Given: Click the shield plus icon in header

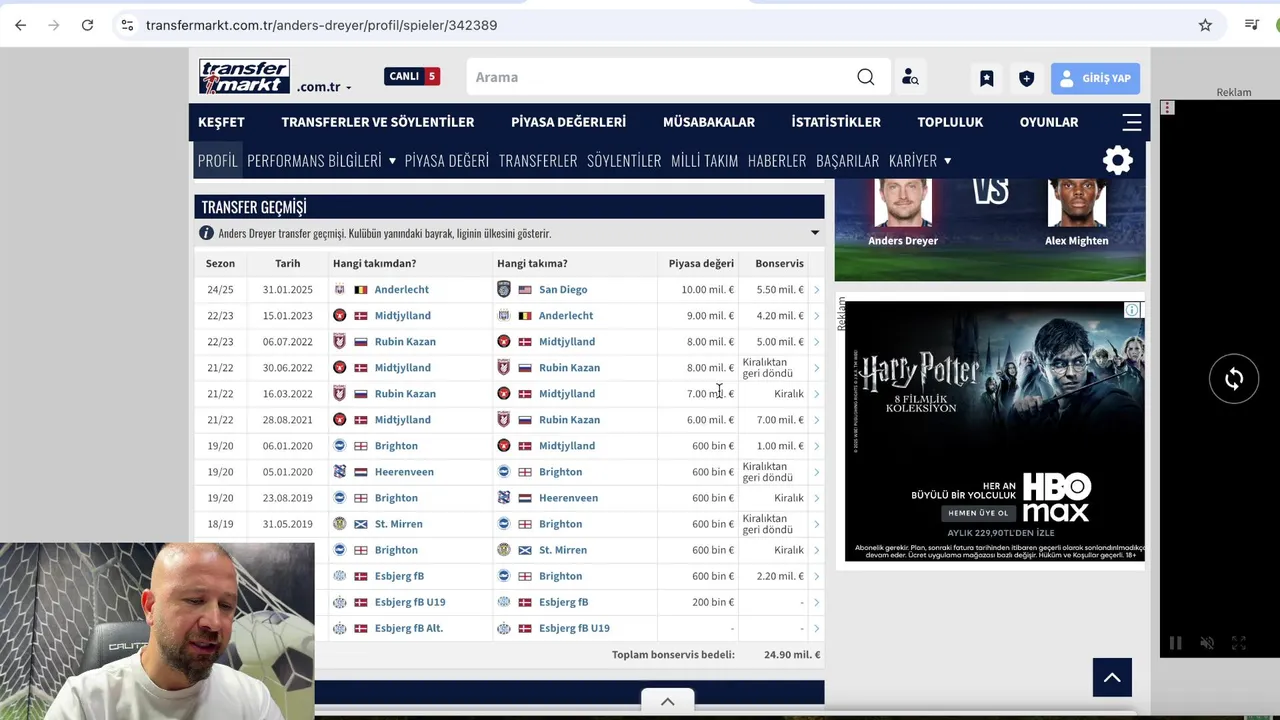Looking at the screenshot, I should [1026, 78].
